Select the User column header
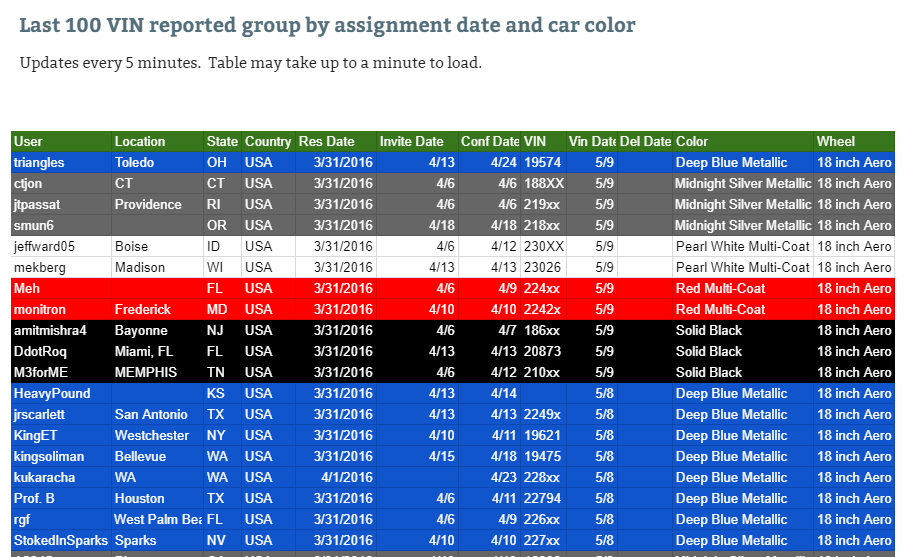The image size is (905, 557). click(x=61, y=141)
